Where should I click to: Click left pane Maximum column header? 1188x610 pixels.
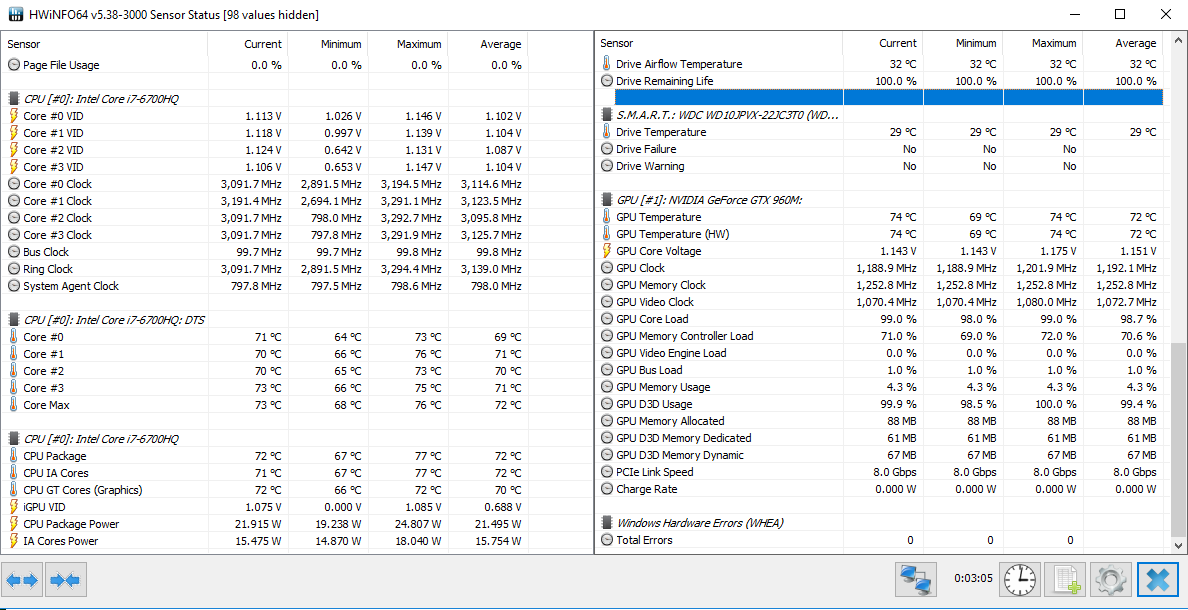[408, 44]
